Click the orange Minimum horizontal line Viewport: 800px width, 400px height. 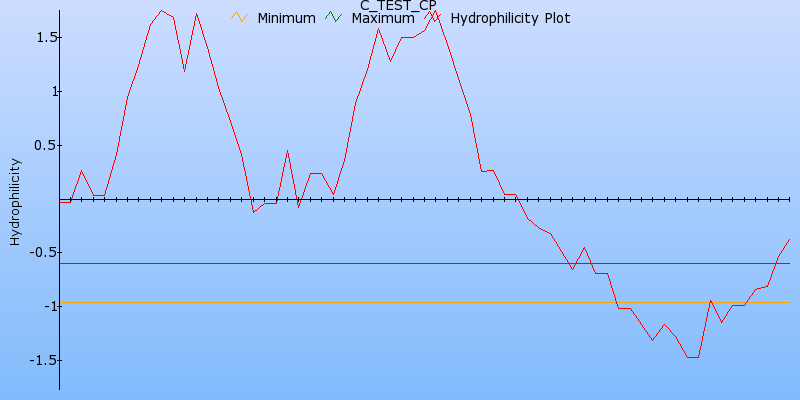400,302
